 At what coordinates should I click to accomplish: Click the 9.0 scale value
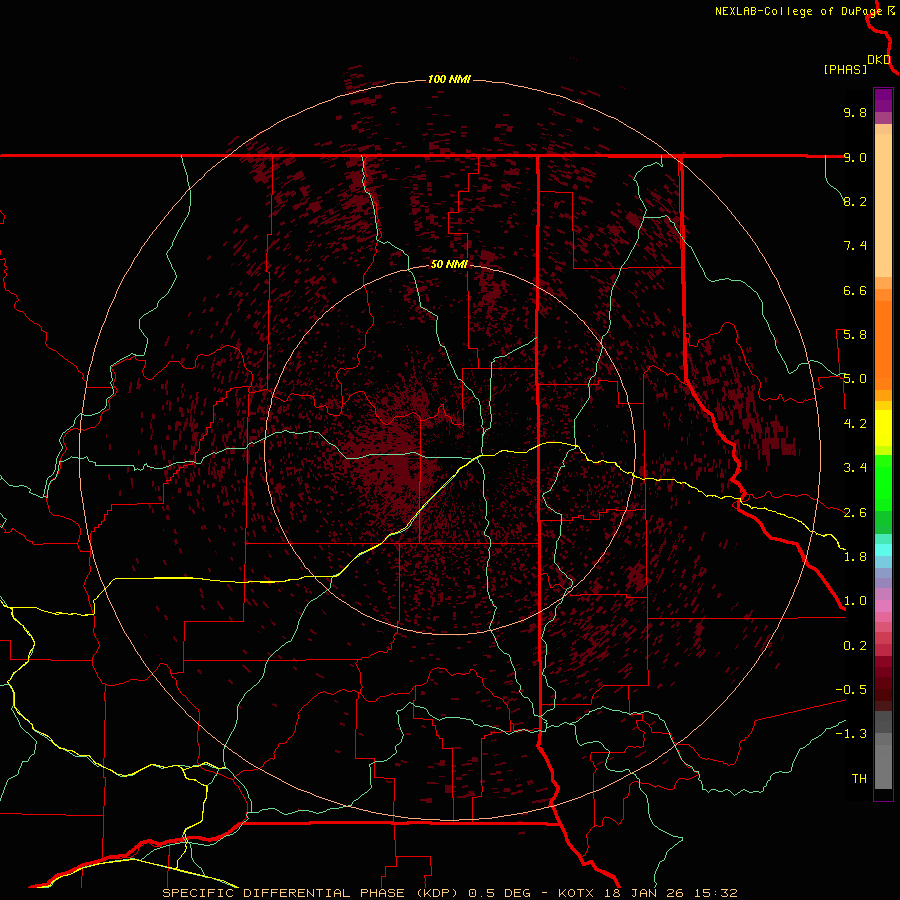(x=855, y=157)
